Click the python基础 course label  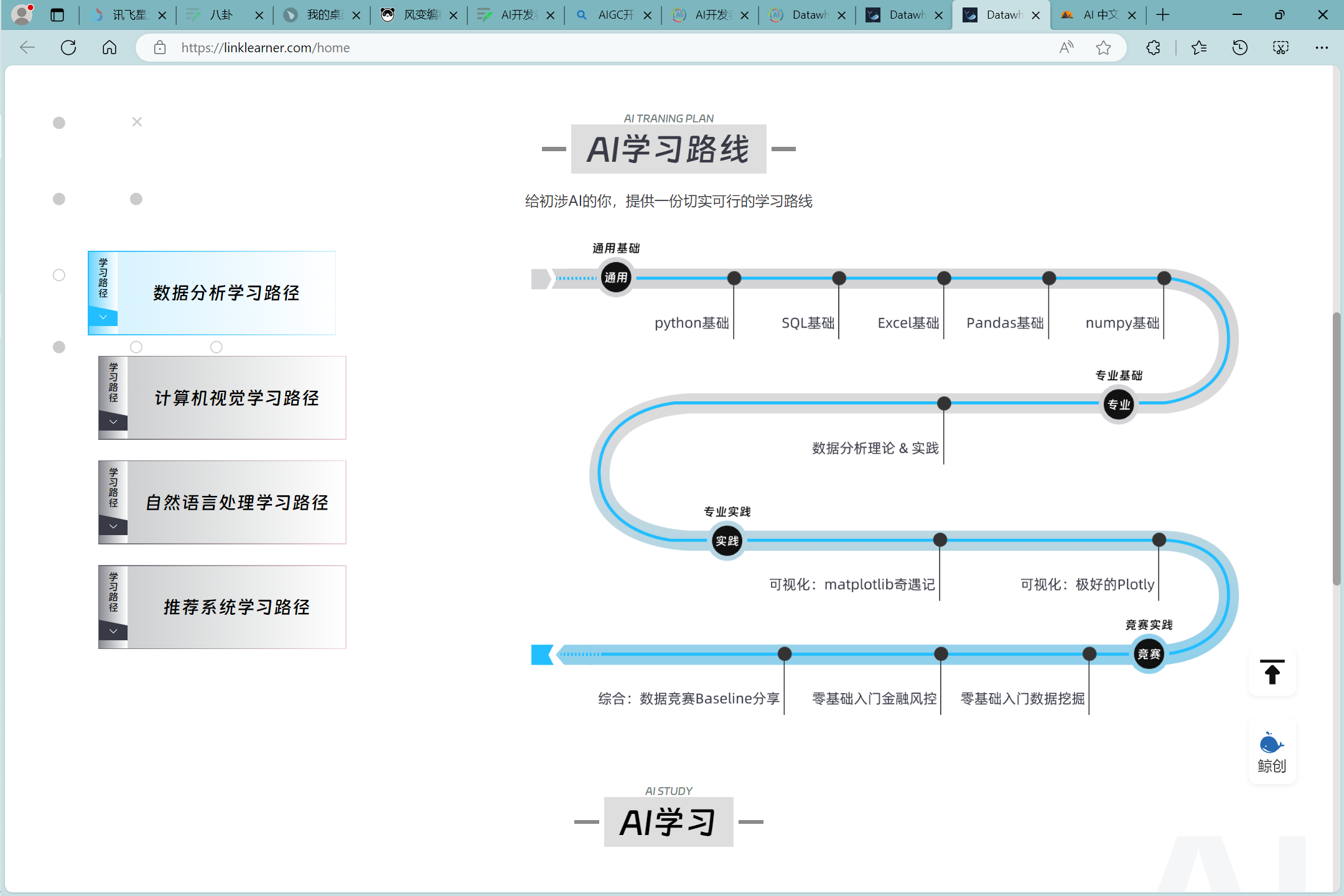tap(691, 323)
